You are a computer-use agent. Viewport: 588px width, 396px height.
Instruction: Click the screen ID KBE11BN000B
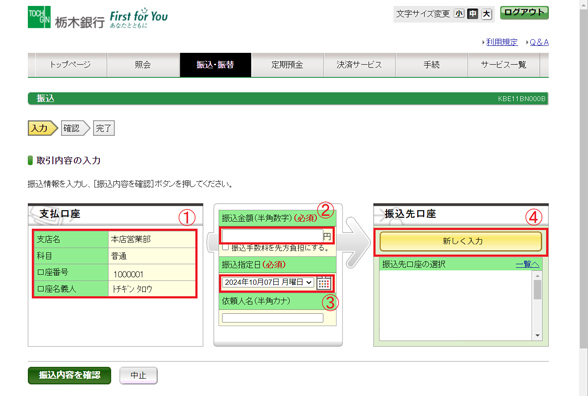tap(522, 99)
